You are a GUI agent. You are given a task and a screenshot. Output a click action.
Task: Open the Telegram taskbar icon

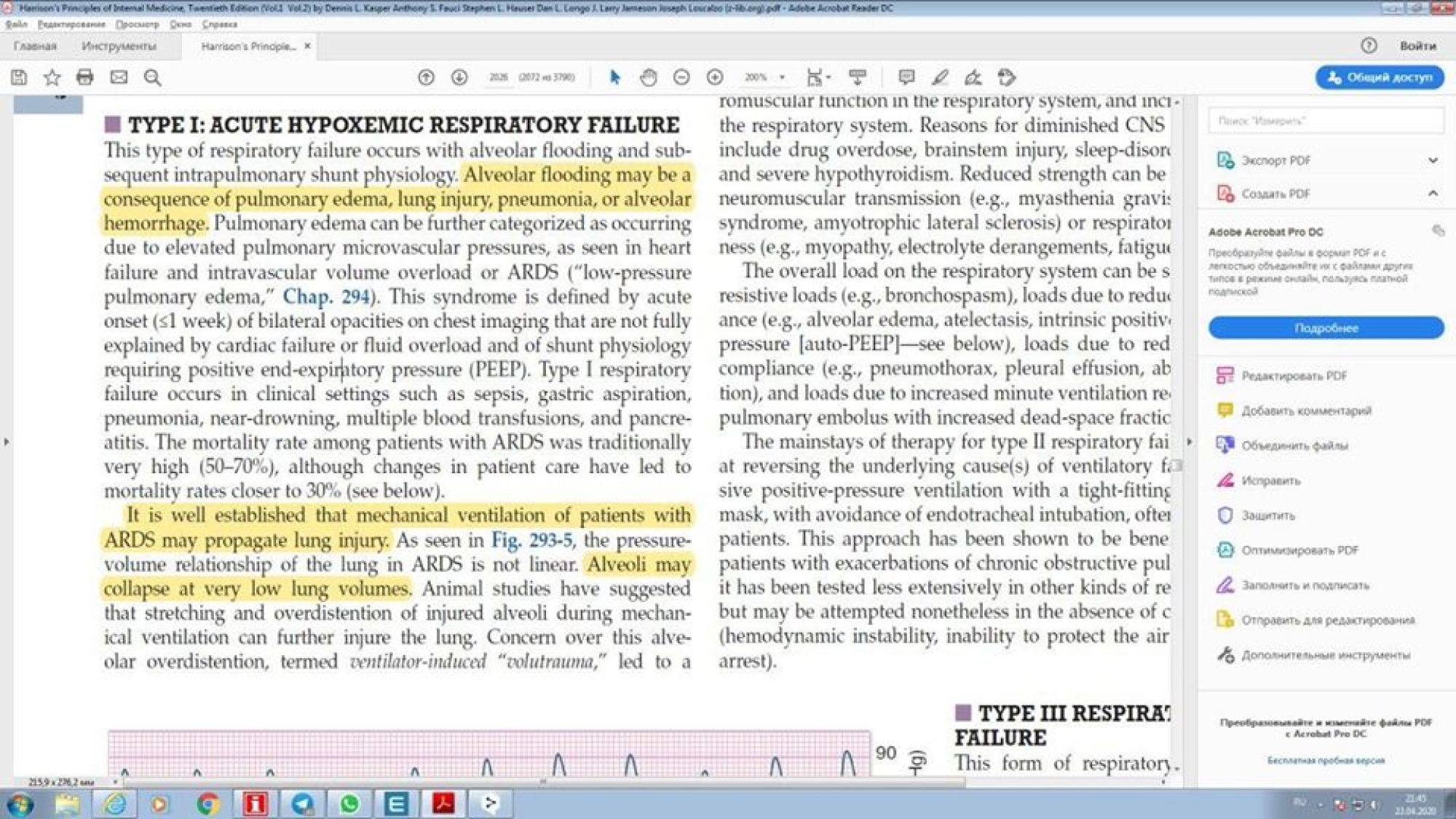point(302,804)
